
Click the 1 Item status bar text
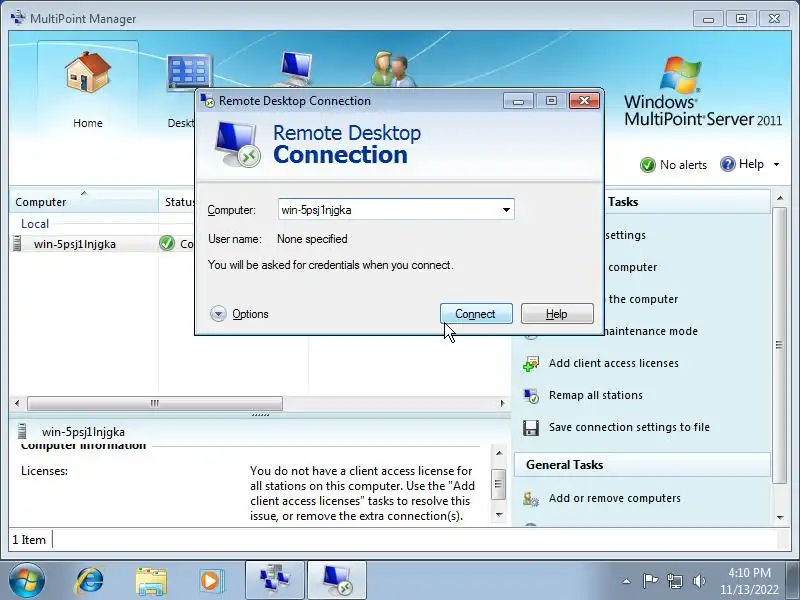pos(29,539)
